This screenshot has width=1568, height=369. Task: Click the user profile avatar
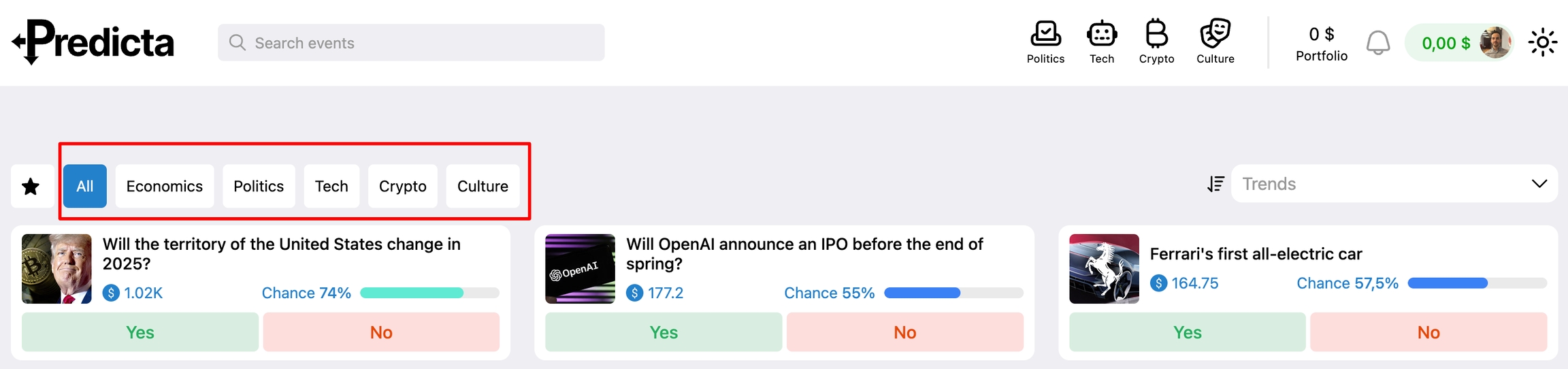[x=1494, y=43]
